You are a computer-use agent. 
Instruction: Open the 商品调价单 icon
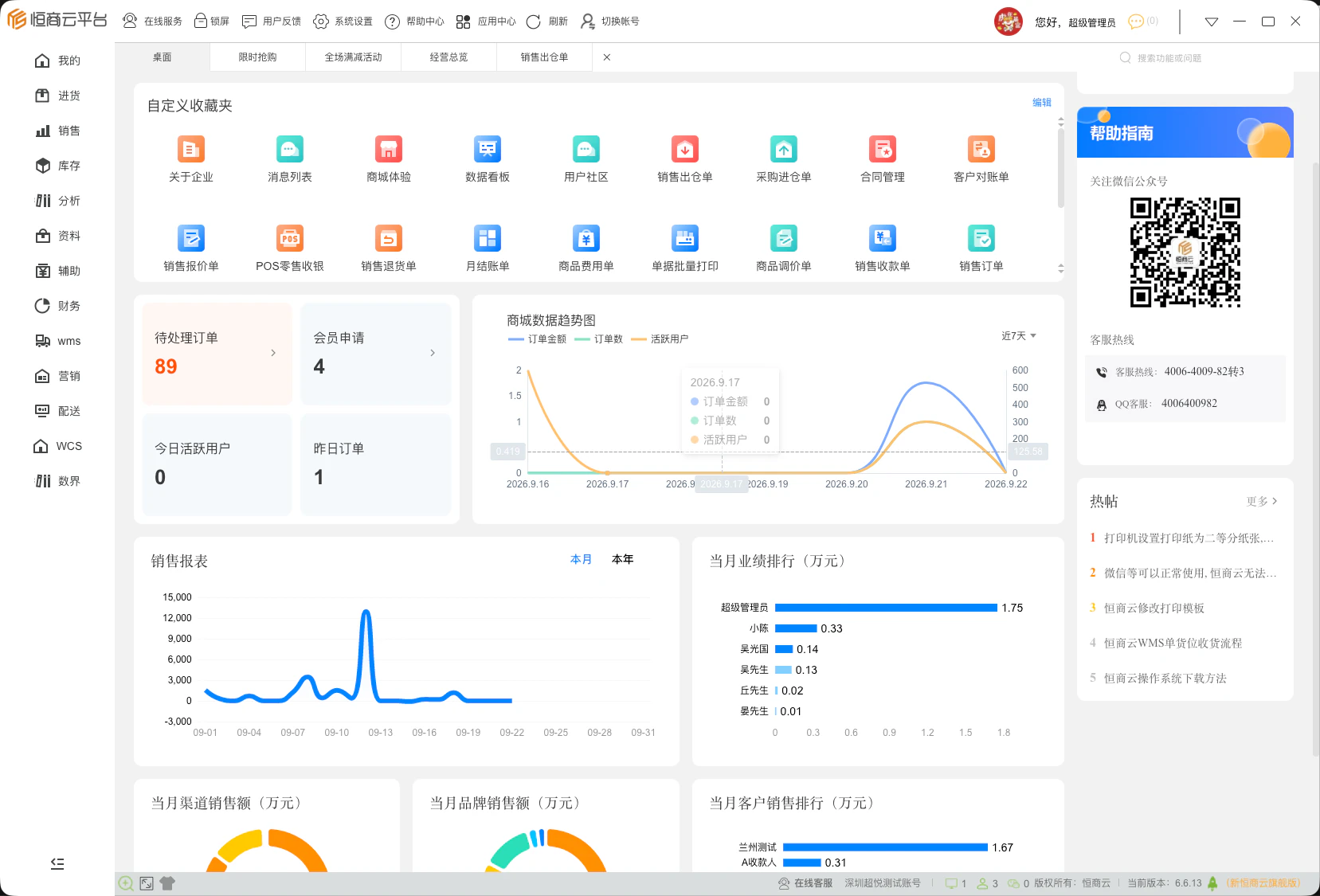point(783,238)
